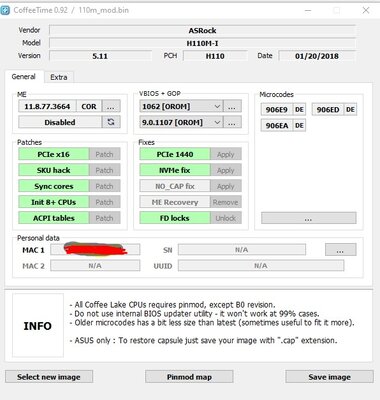Click Apply button for NVMe fix

(x=226, y=170)
